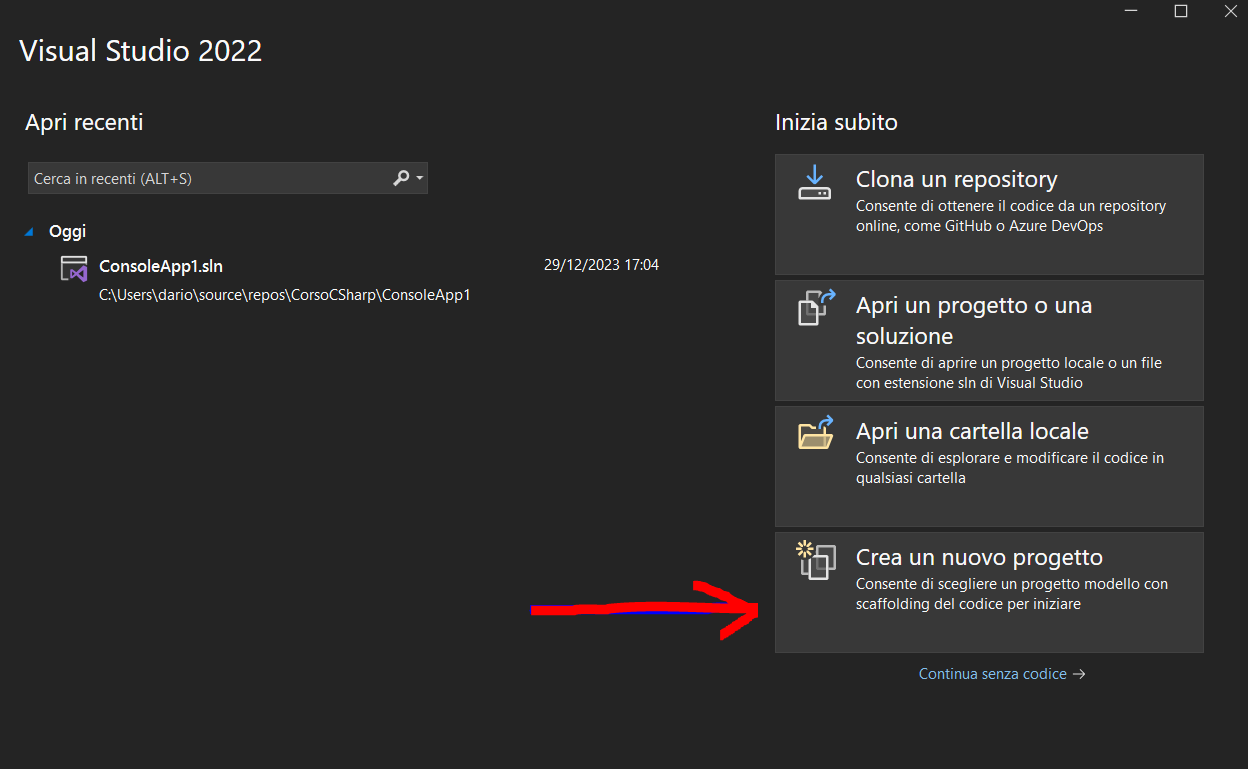Screen dimensions: 1248x769
Task: Click the Apri un progetto o una soluzione icon
Action: click(x=815, y=308)
